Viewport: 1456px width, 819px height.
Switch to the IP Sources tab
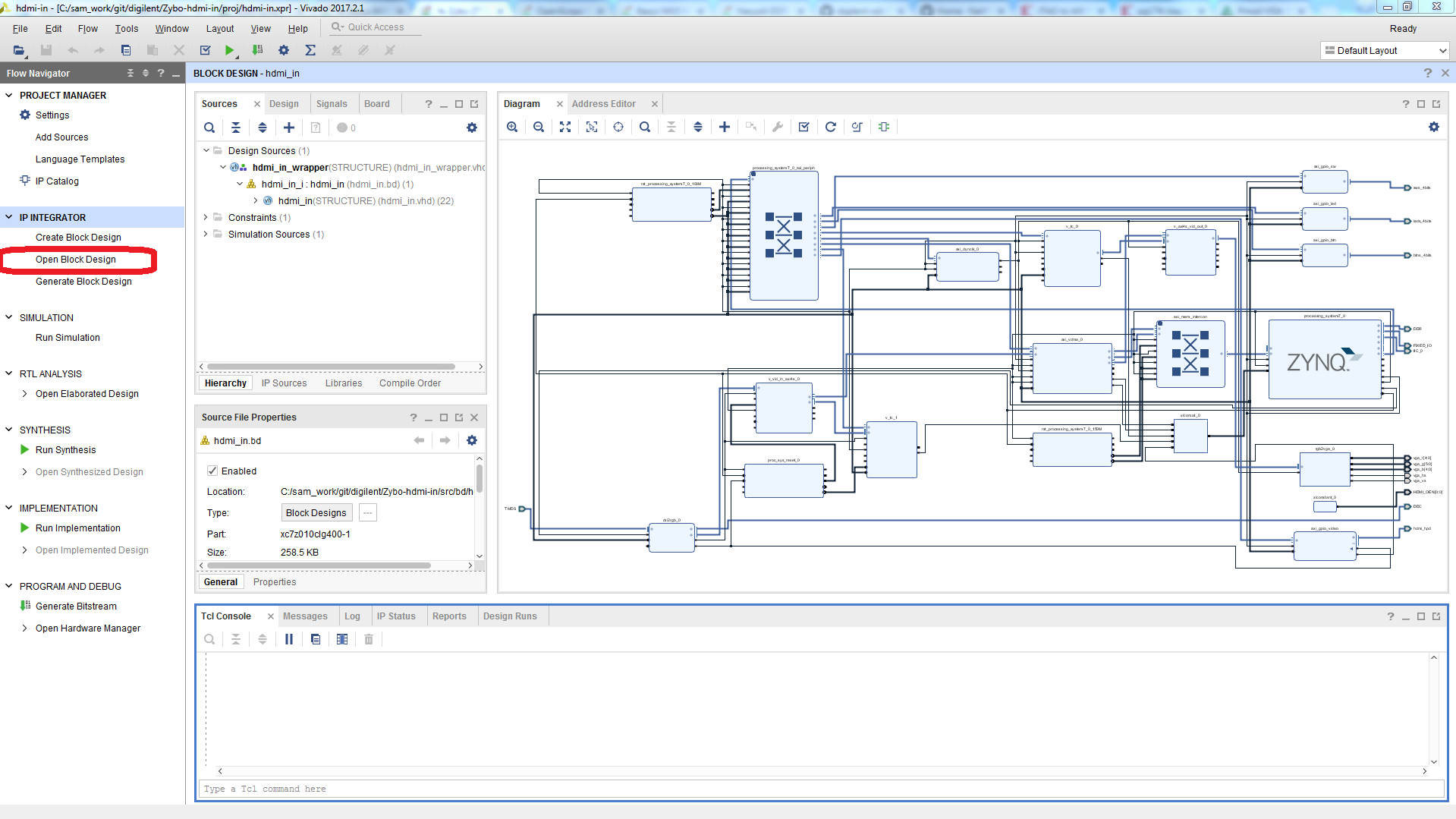coord(284,383)
